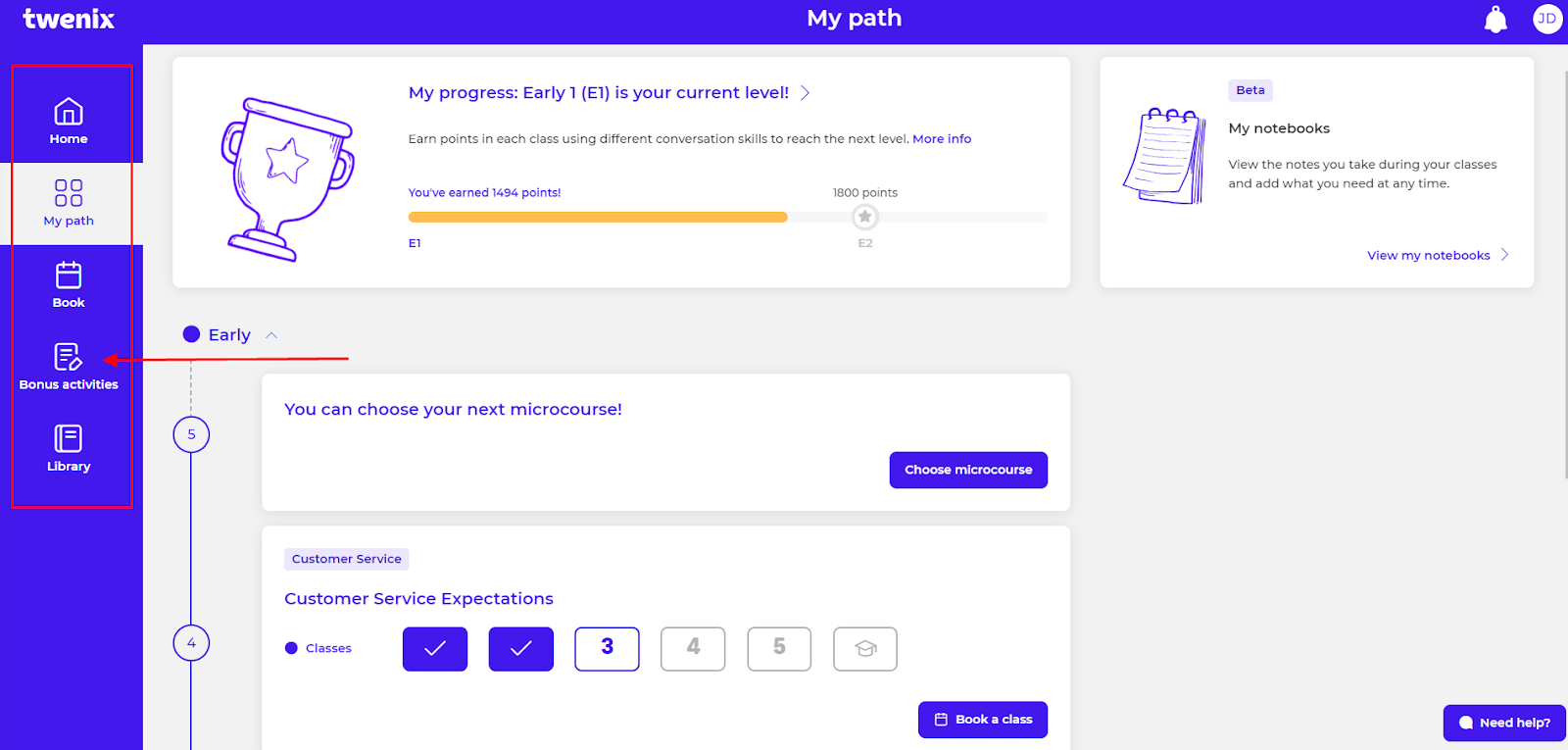Click the Customer Service tag label
This screenshot has height=750, width=1568.
click(x=346, y=559)
